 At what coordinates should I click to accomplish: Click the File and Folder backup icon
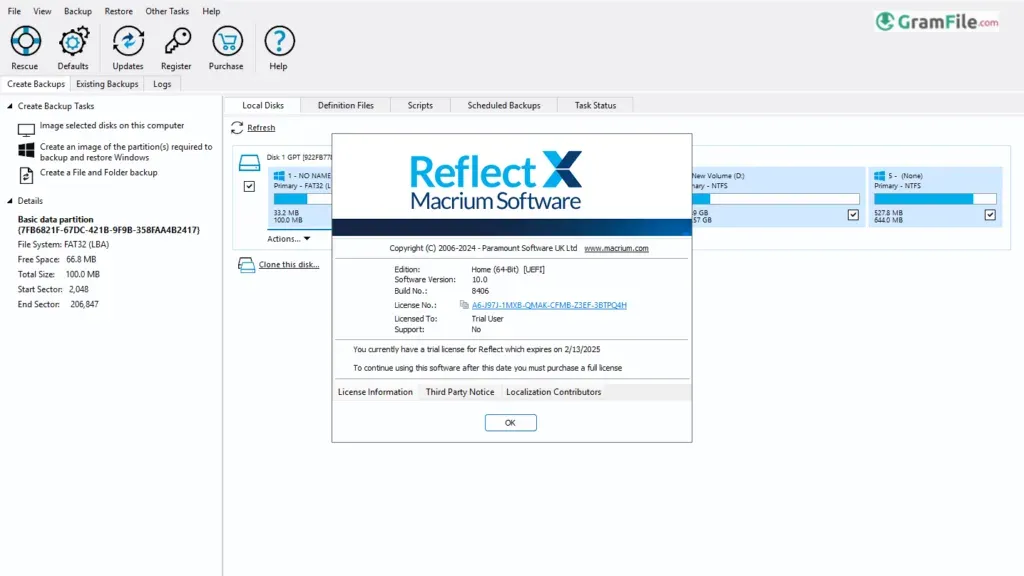tap(26, 175)
